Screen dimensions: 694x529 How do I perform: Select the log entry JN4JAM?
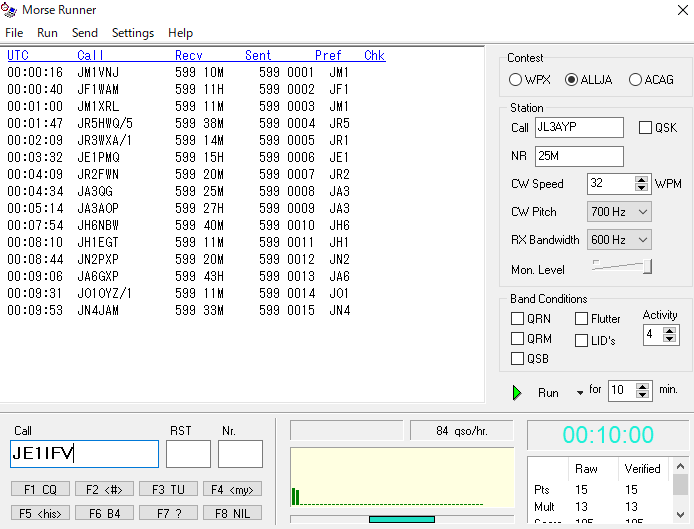98,310
